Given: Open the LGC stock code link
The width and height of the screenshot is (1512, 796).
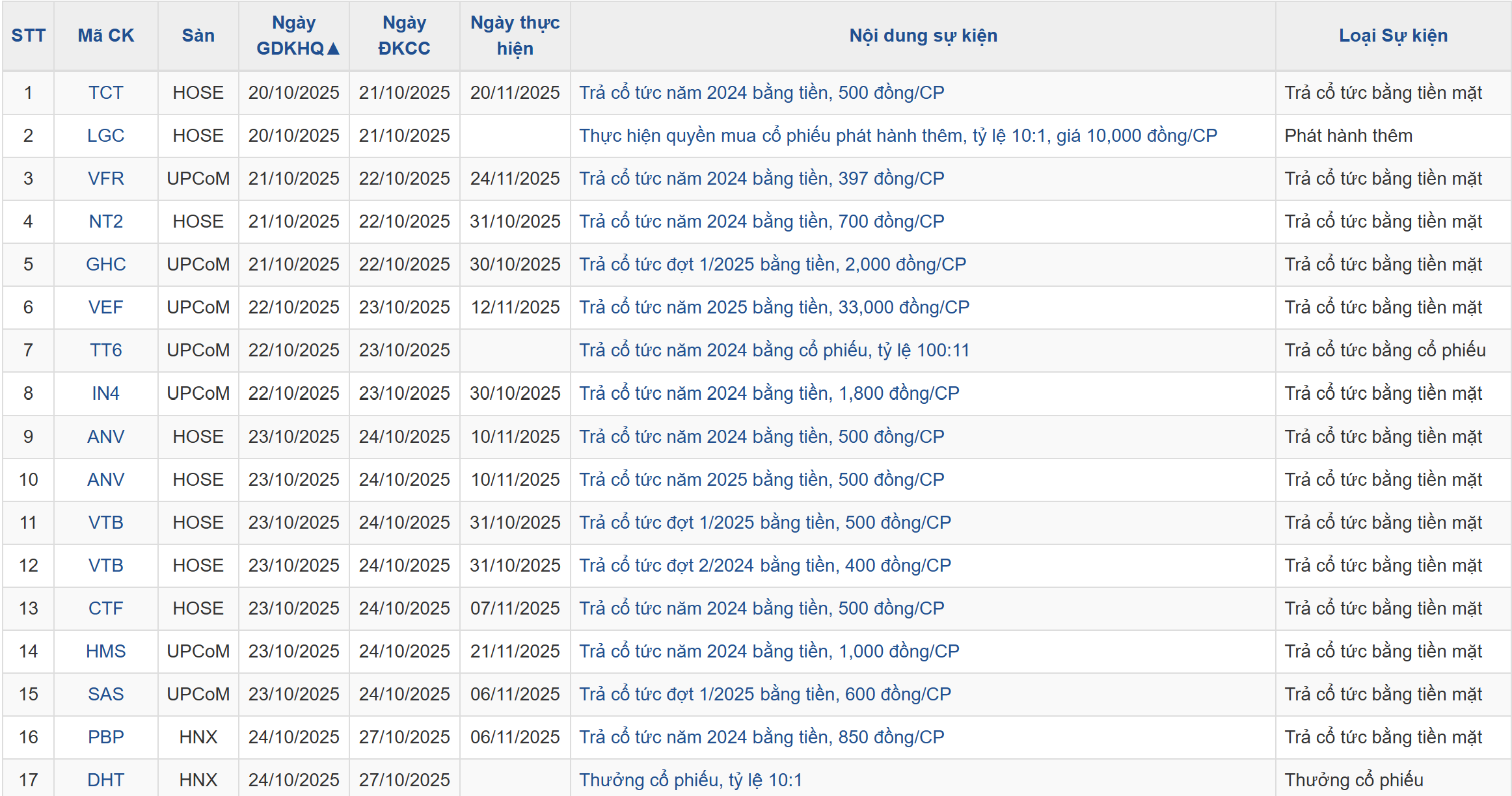Looking at the screenshot, I should click(x=105, y=135).
